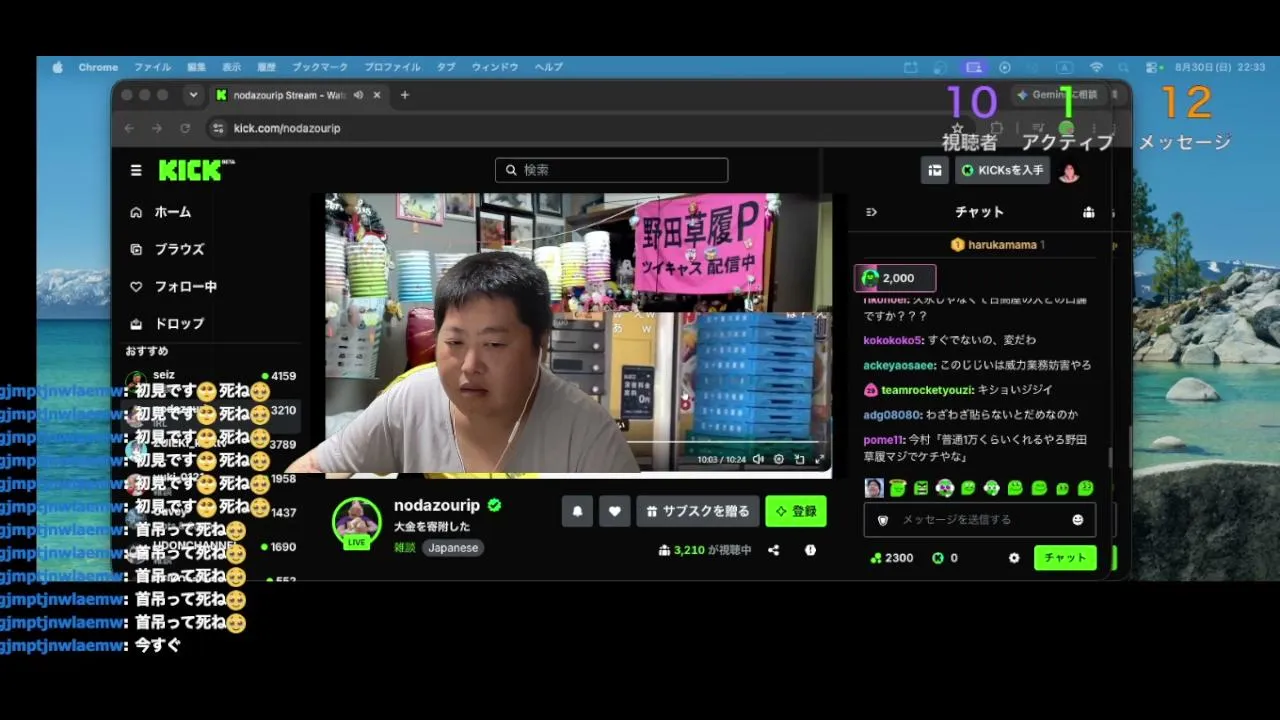This screenshot has height=720, width=1280.
Task: Open ドロップ in the sidebar
Action: (x=167, y=323)
